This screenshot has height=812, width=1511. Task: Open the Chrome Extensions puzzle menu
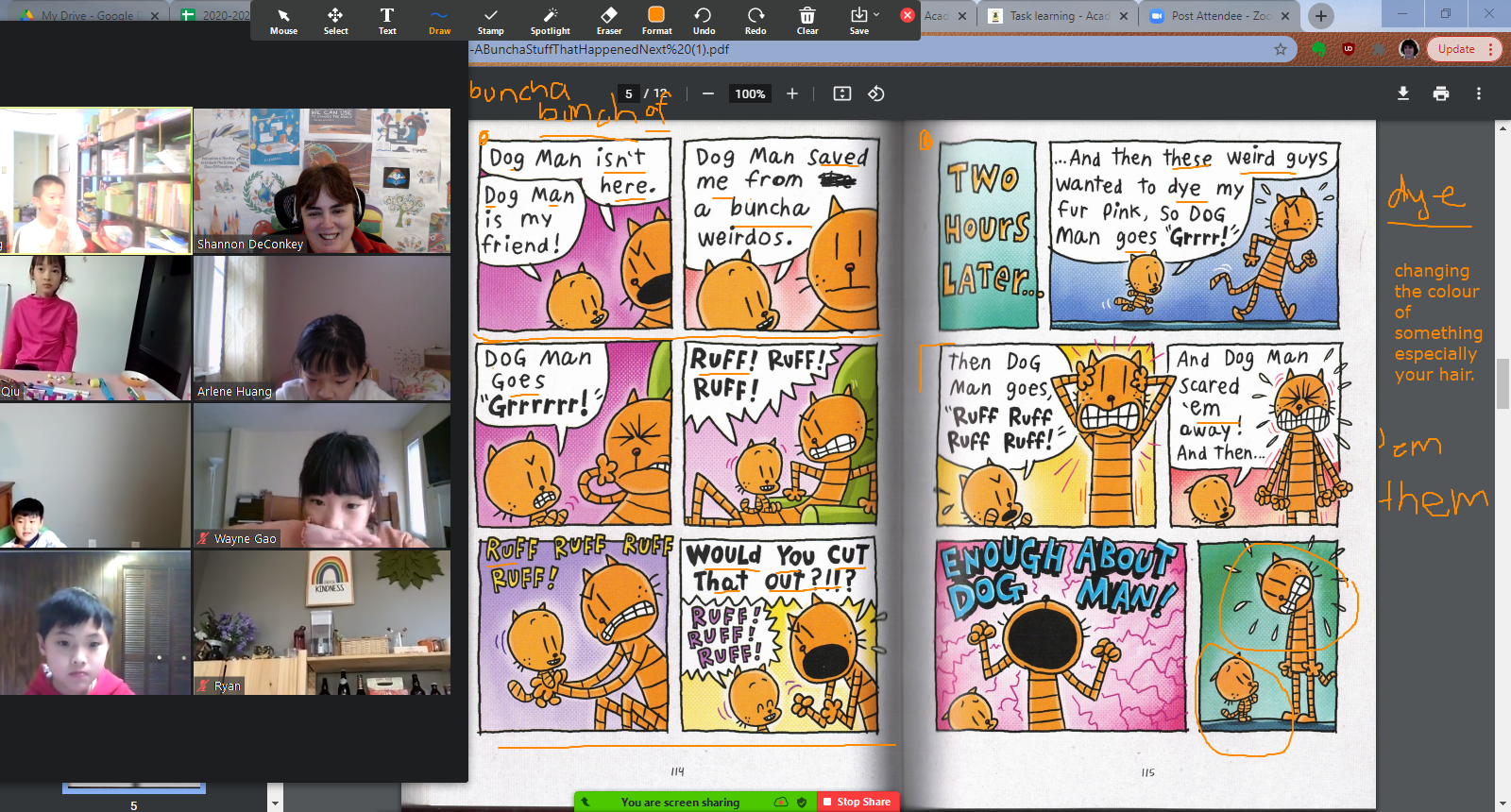(x=1379, y=49)
